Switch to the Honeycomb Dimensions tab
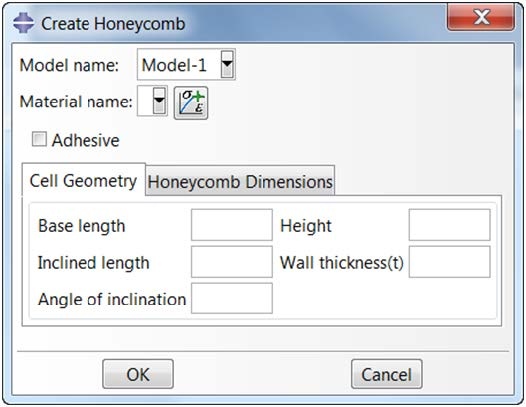Viewport: 526px width, 407px height. 240,181
